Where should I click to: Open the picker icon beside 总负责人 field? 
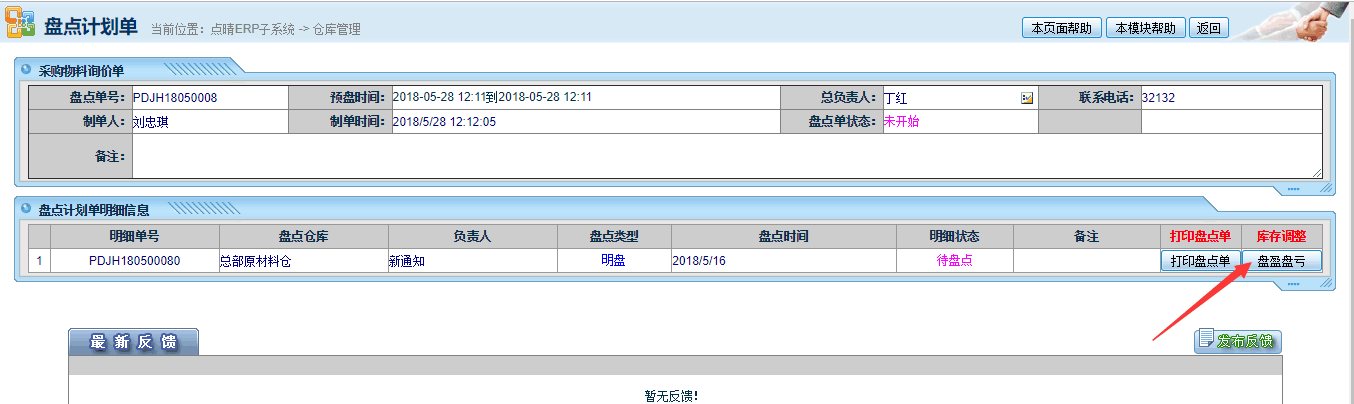pyautogui.click(x=1026, y=98)
